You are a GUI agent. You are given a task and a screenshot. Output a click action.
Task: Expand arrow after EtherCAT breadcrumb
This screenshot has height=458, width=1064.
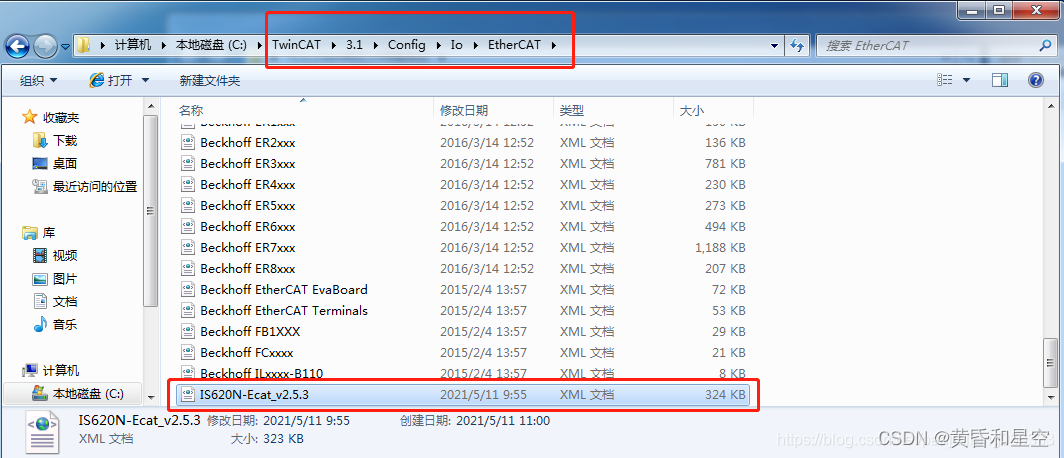[554, 45]
